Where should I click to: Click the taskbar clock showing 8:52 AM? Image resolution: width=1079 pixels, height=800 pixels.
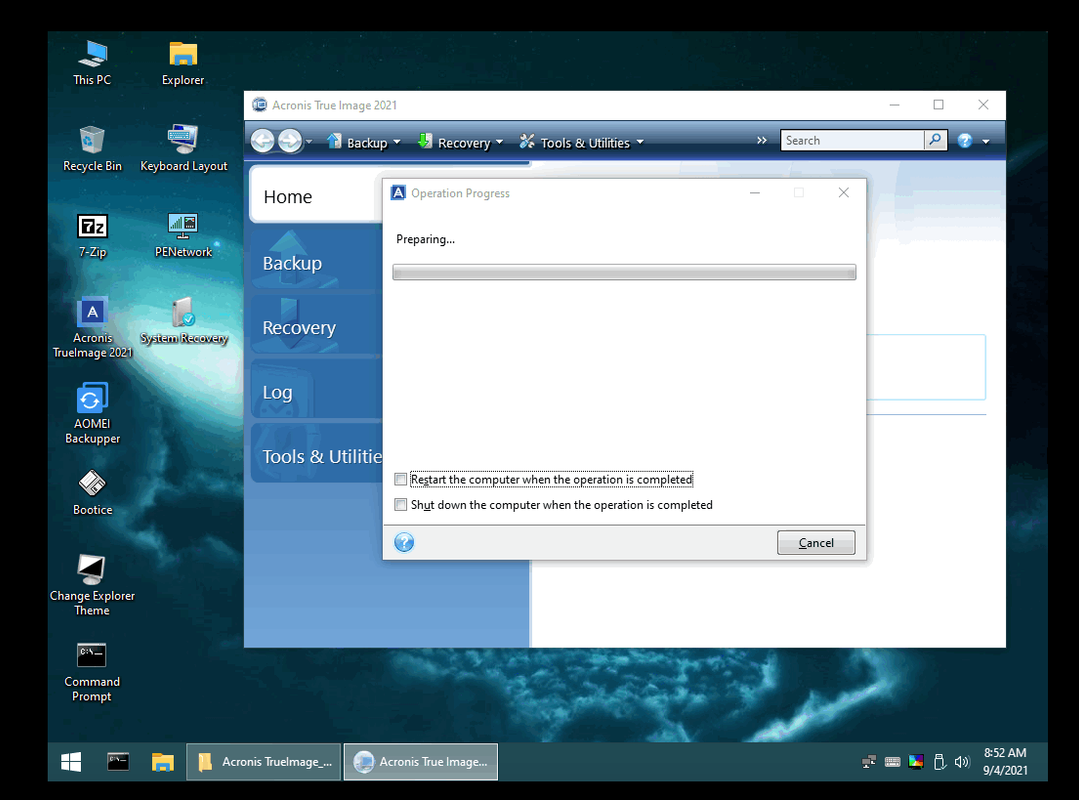[x=1005, y=761]
